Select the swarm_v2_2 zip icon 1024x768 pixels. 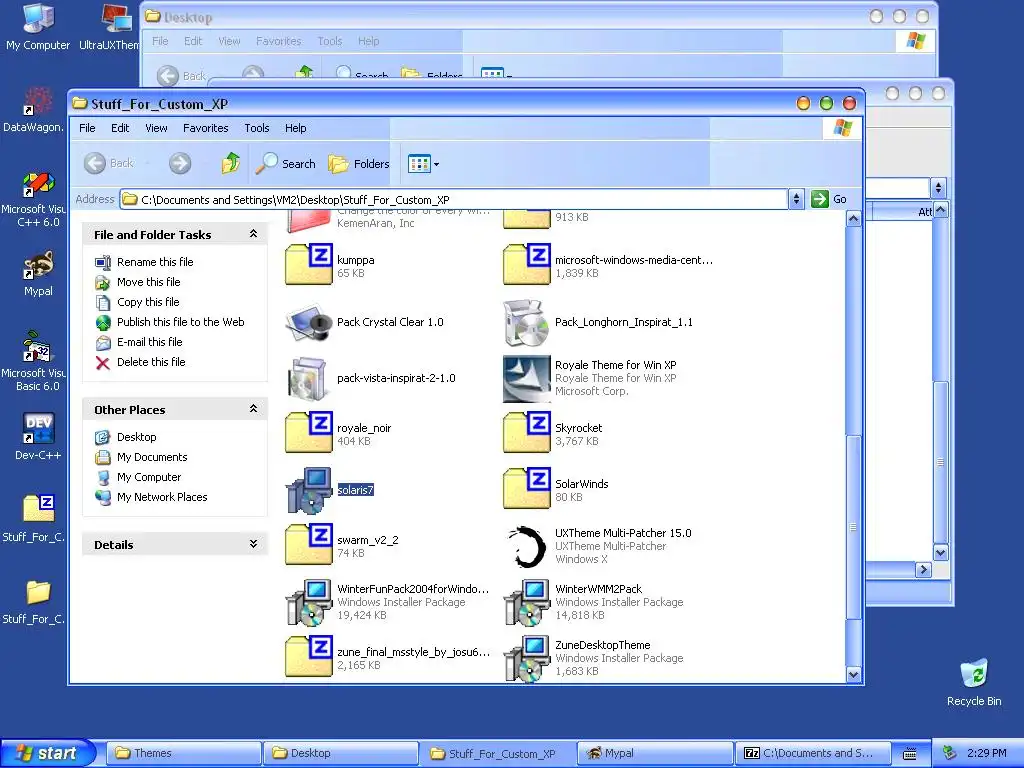point(309,544)
